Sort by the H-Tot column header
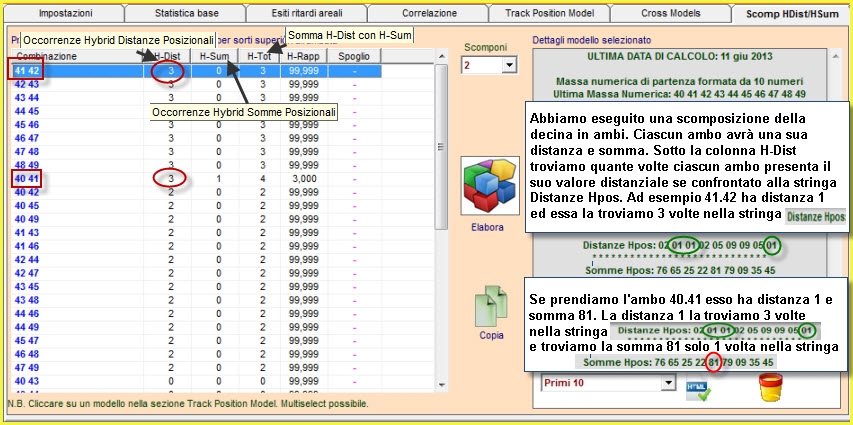Viewport: 853px width, 425px height. [259, 56]
